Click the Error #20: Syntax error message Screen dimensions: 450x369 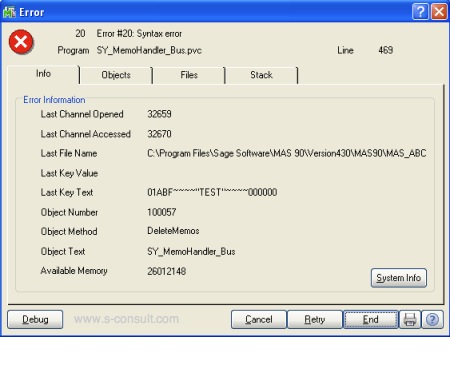(139, 34)
